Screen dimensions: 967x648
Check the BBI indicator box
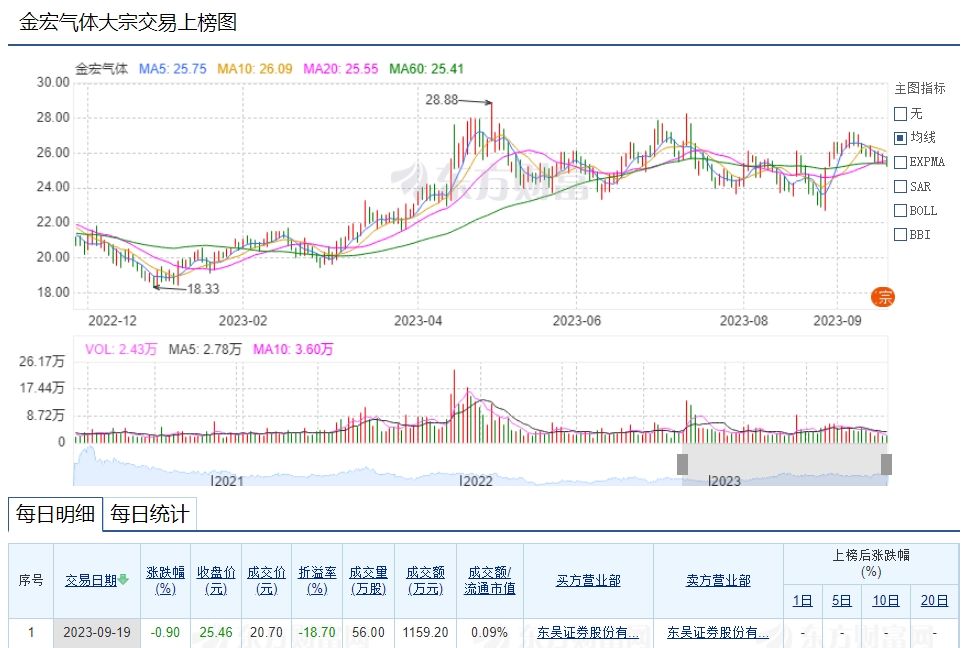point(900,235)
